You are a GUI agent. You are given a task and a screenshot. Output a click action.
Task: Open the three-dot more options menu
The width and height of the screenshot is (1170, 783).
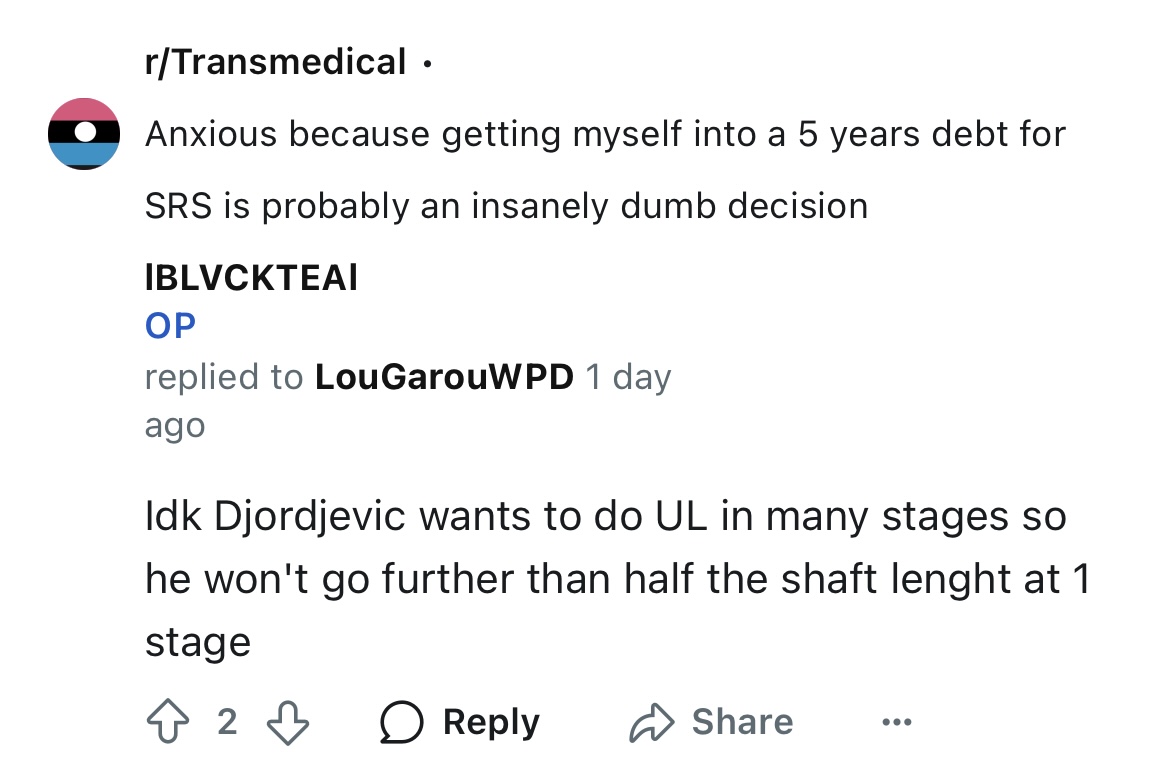[x=896, y=722]
